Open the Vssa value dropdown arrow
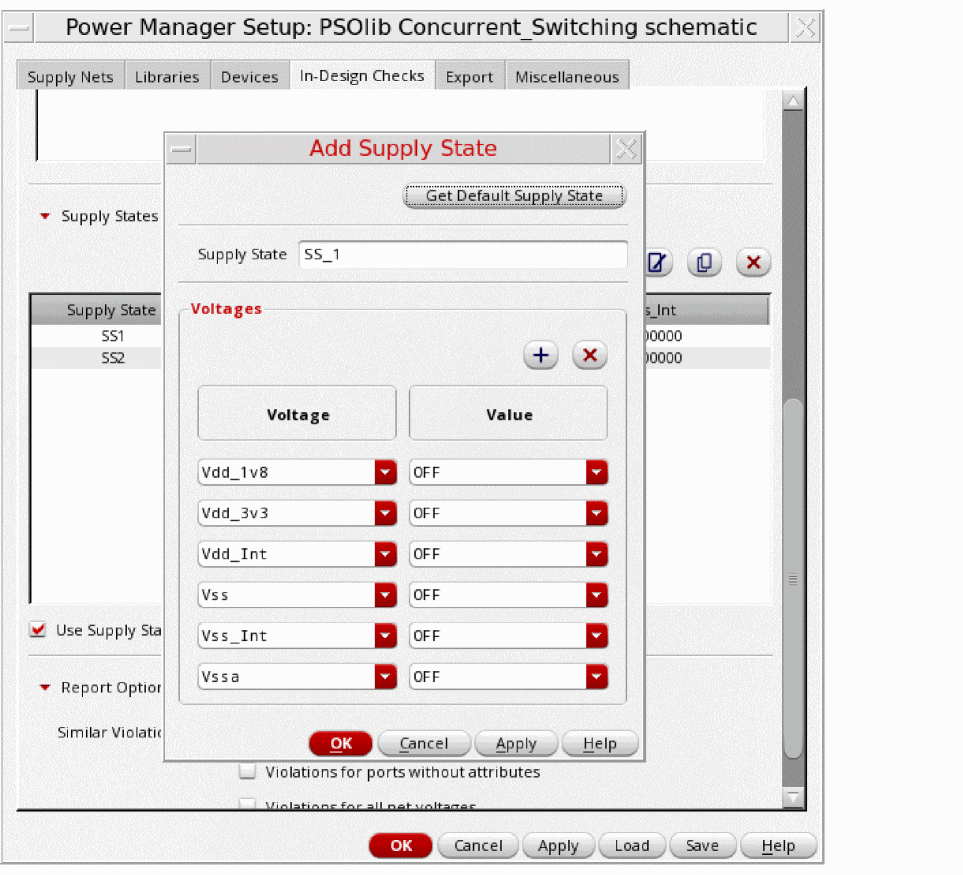 coord(596,677)
